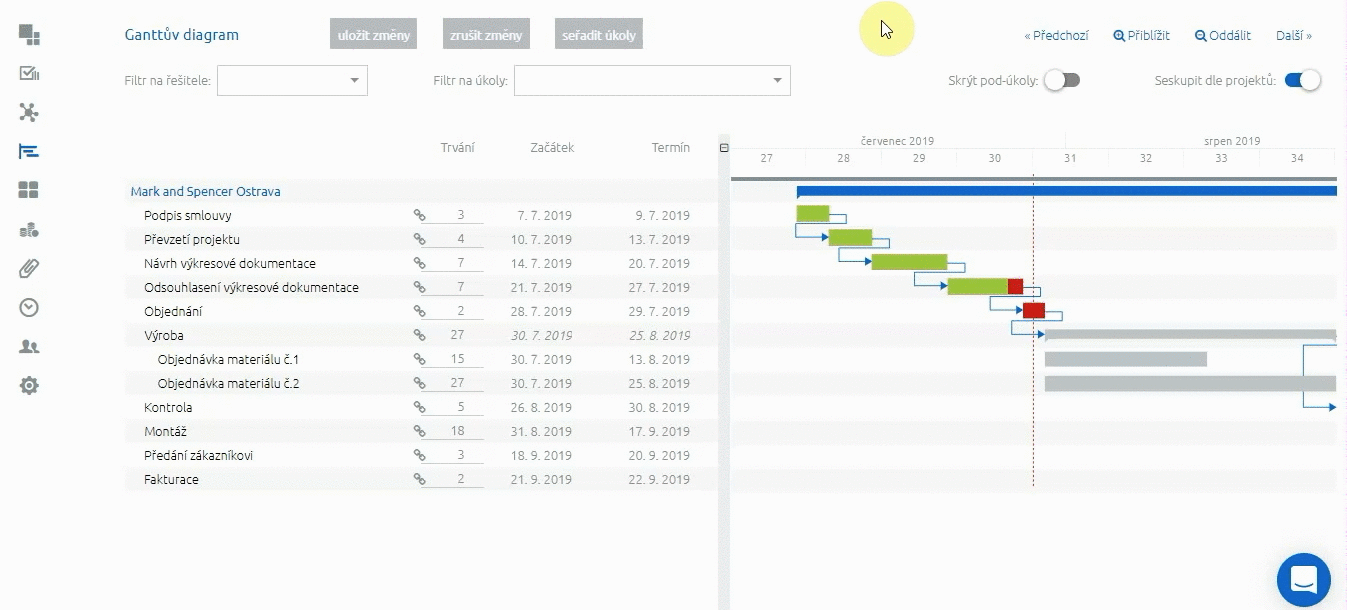Collapse the timeline with minus box
The width and height of the screenshot is (1347, 610).
click(x=724, y=148)
